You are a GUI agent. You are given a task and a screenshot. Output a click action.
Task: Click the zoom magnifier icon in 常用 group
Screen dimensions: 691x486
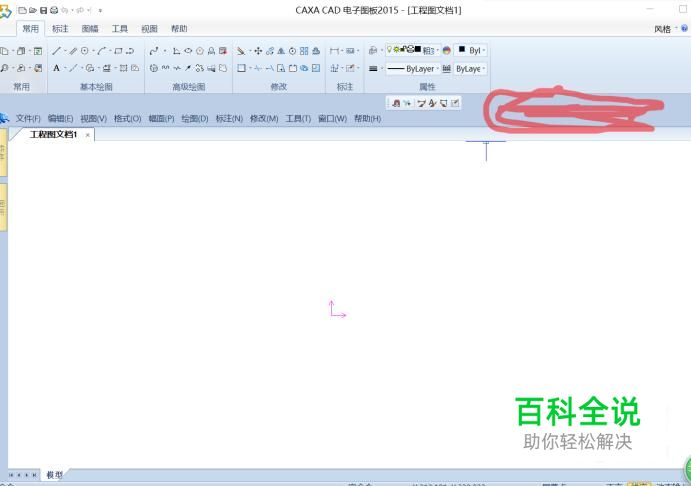tap(4, 68)
